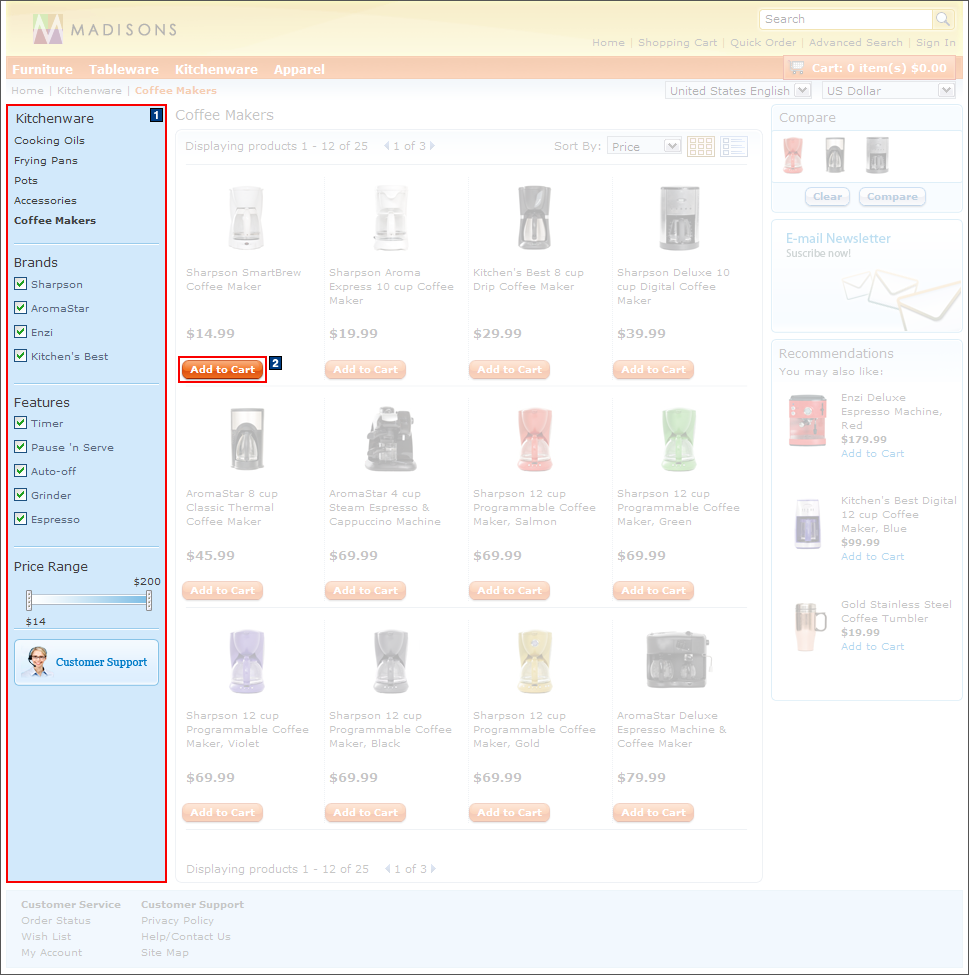The width and height of the screenshot is (969, 975).
Task: Add Sharpson SmartBrew Coffee Maker to cart
Action: tap(221, 369)
